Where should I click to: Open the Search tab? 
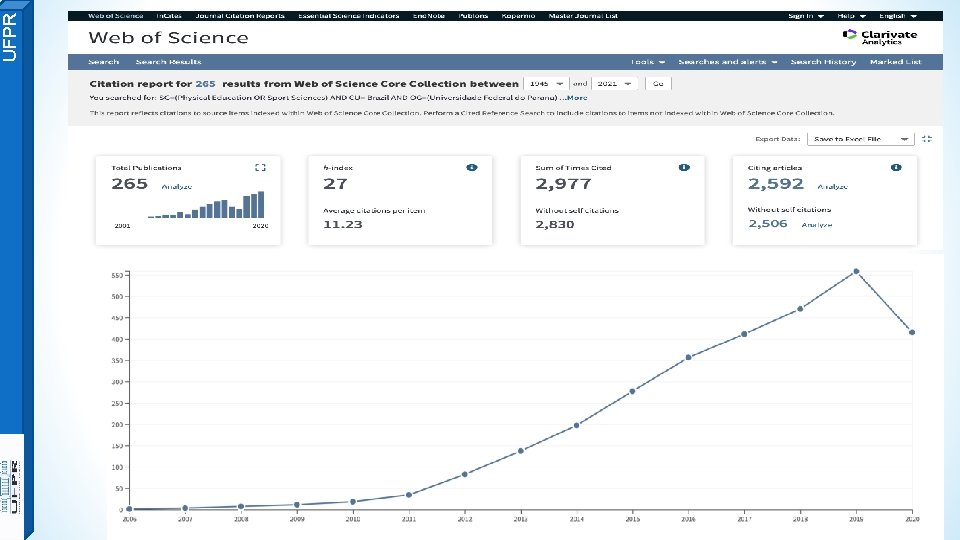pyautogui.click(x=103, y=62)
